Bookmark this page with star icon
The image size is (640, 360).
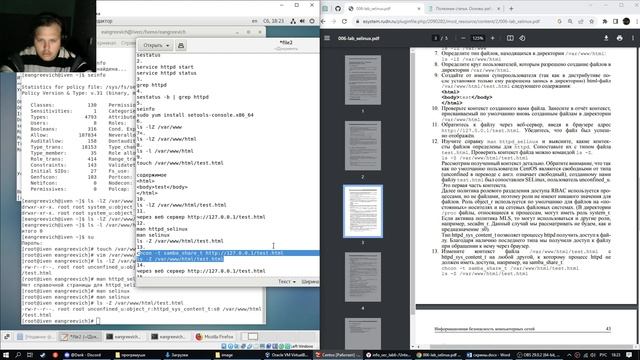pyautogui.click(x=591, y=21)
